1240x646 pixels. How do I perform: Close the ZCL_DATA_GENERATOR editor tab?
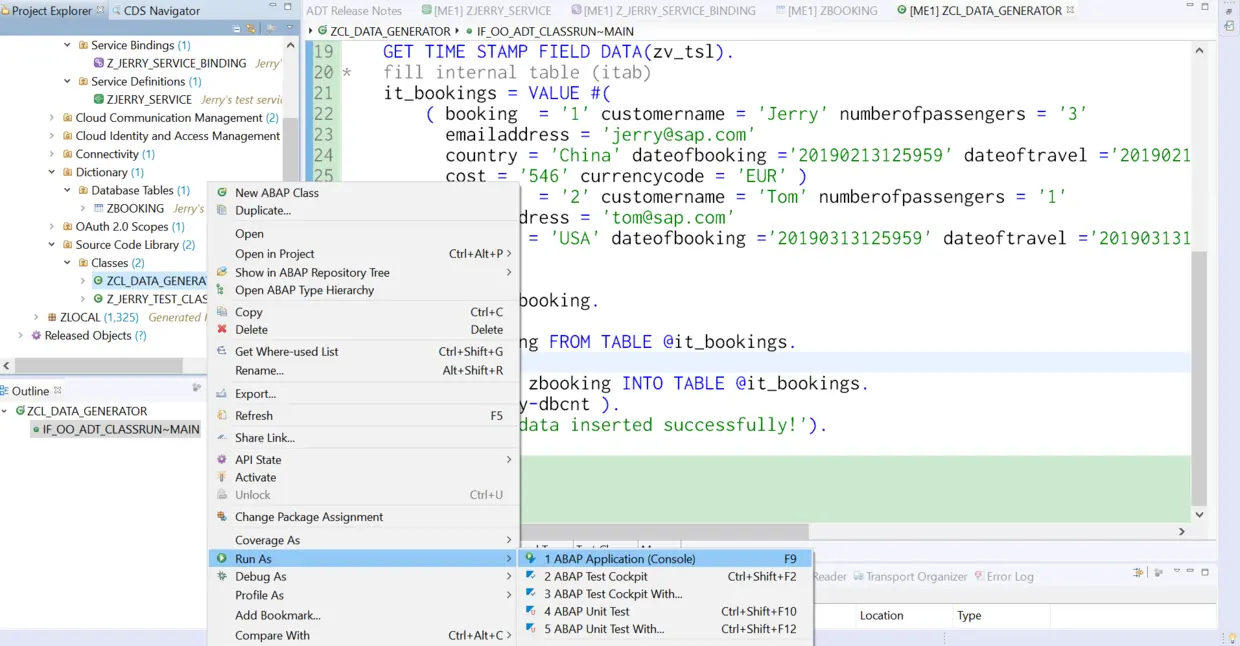[1071, 10]
